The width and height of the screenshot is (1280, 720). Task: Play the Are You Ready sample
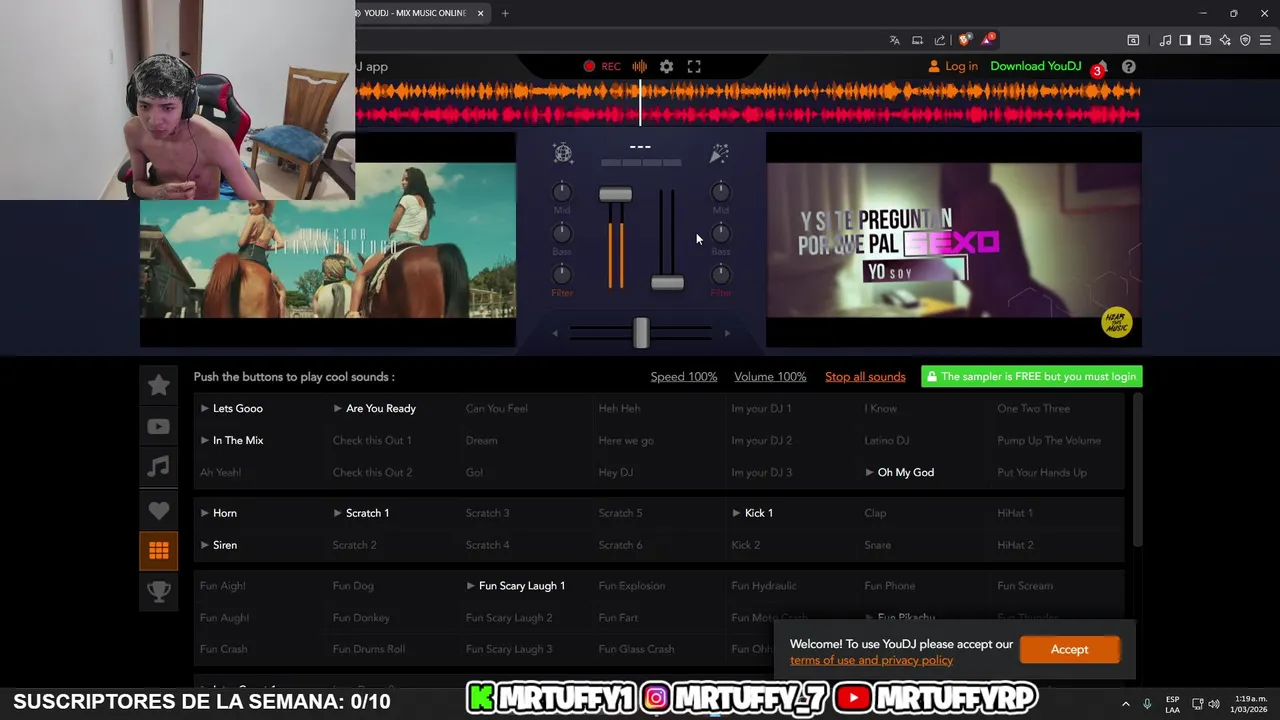375,408
